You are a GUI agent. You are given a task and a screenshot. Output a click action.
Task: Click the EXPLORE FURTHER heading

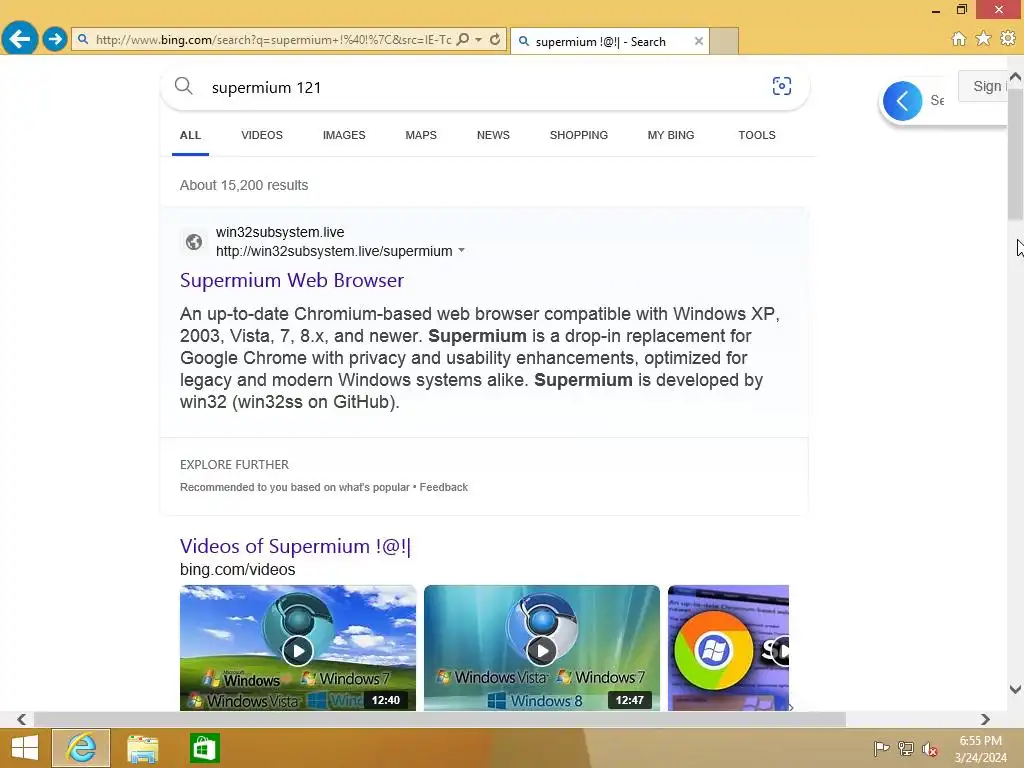click(x=234, y=465)
